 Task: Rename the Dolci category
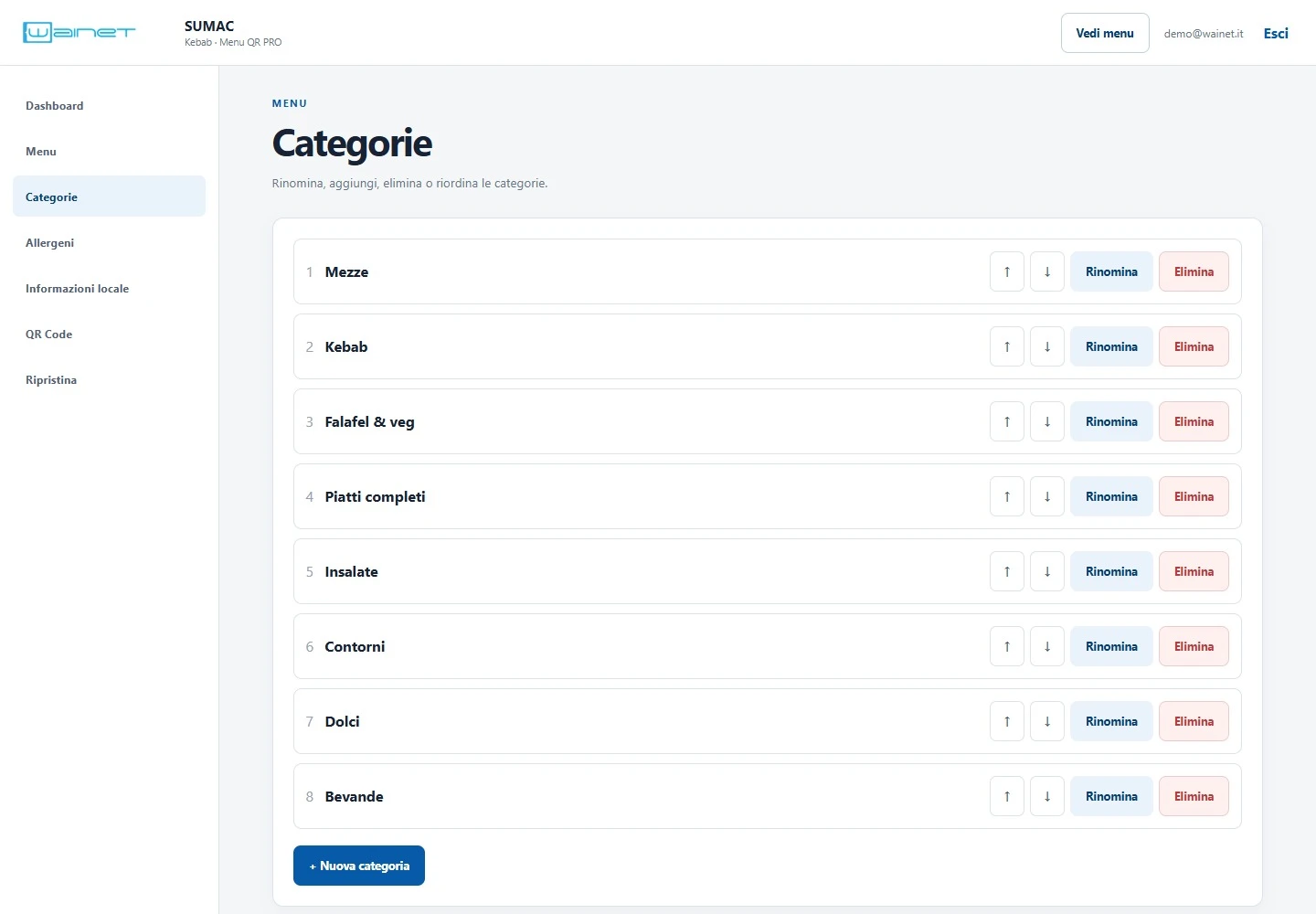coord(1111,721)
